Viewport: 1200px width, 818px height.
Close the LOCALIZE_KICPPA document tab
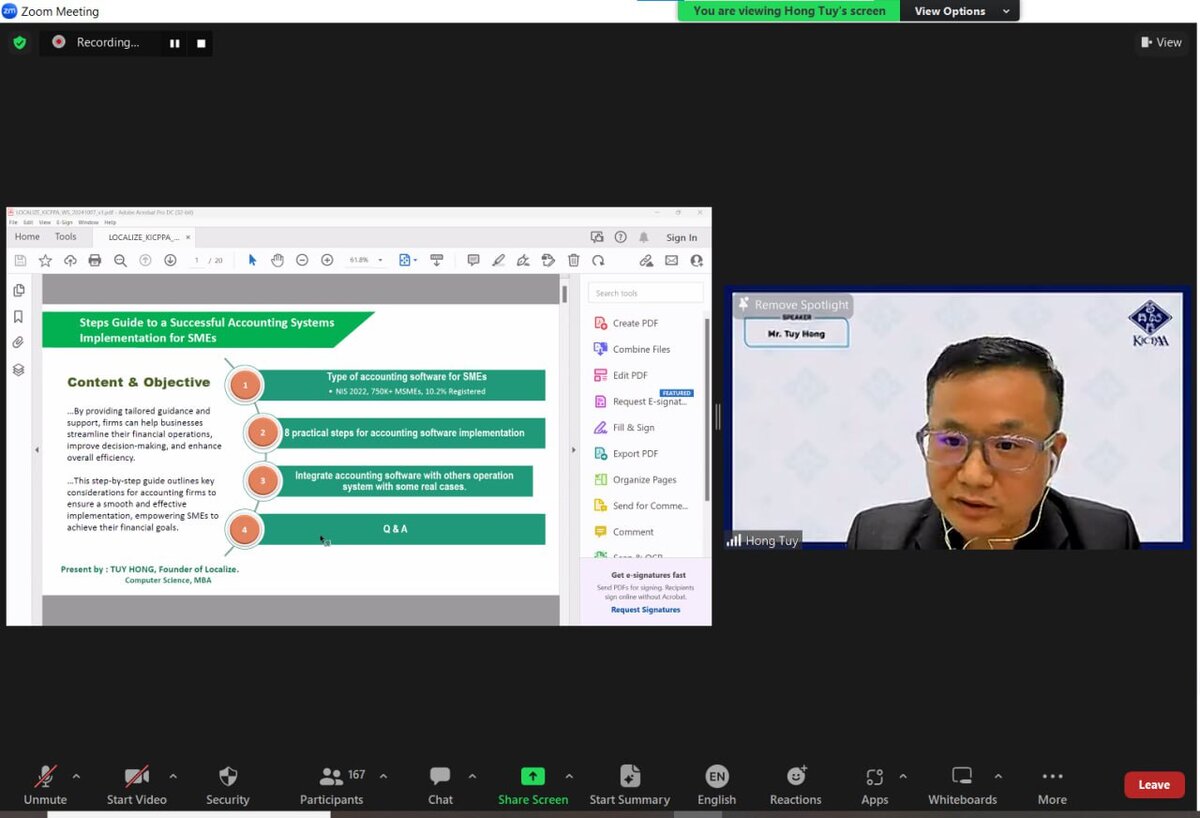(x=188, y=237)
